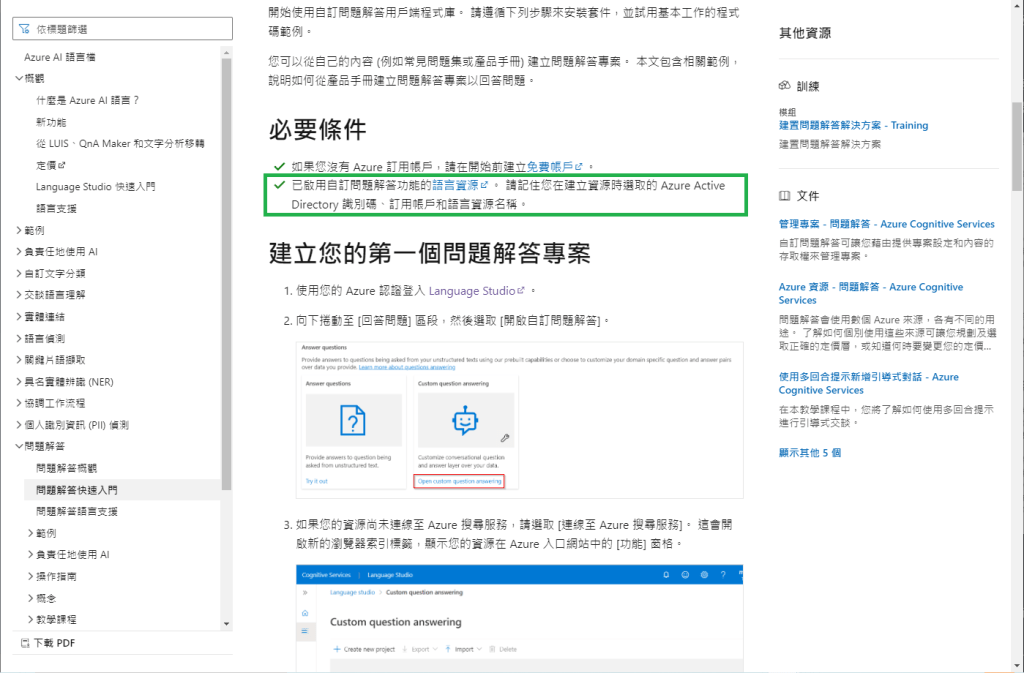Click the robot icon in Custom question answering card
The width and height of the screenshot is (1024, 673).
click(465, 421)
